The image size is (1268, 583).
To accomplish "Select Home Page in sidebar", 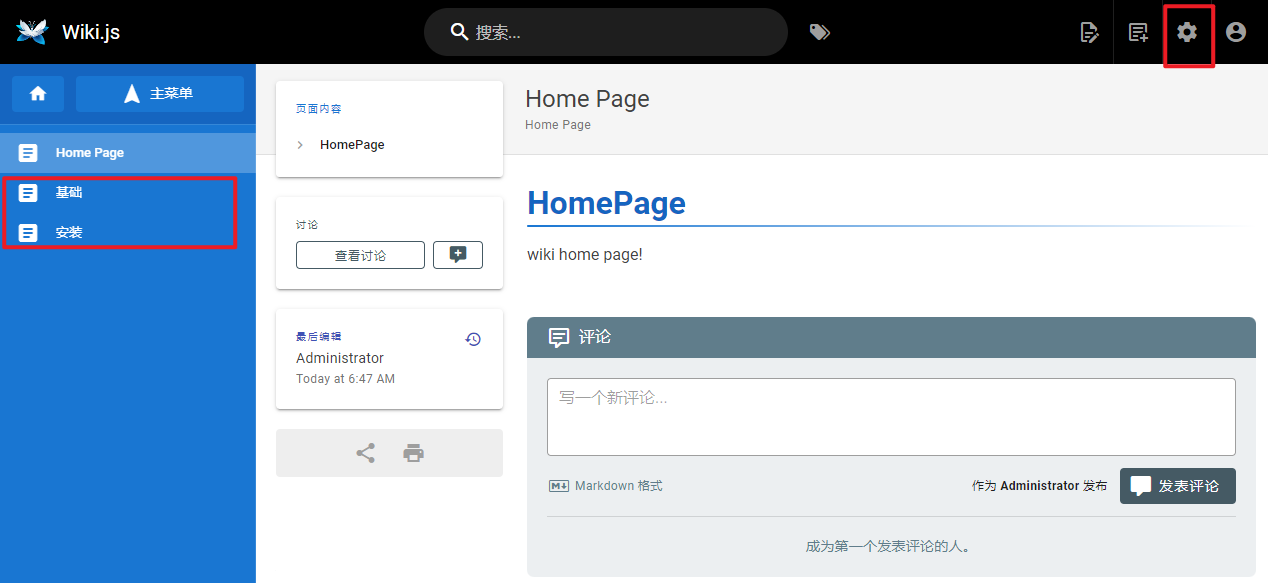I will click(x=128, y=153).
